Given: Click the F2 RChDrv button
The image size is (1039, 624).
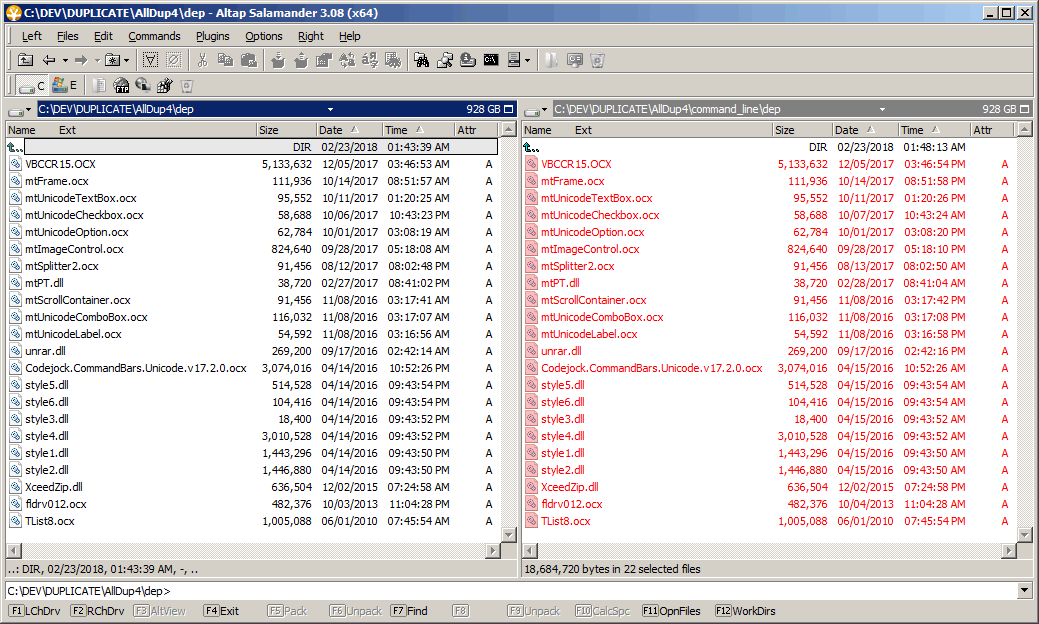Looking at the screenshot, I should click(97, 611).
